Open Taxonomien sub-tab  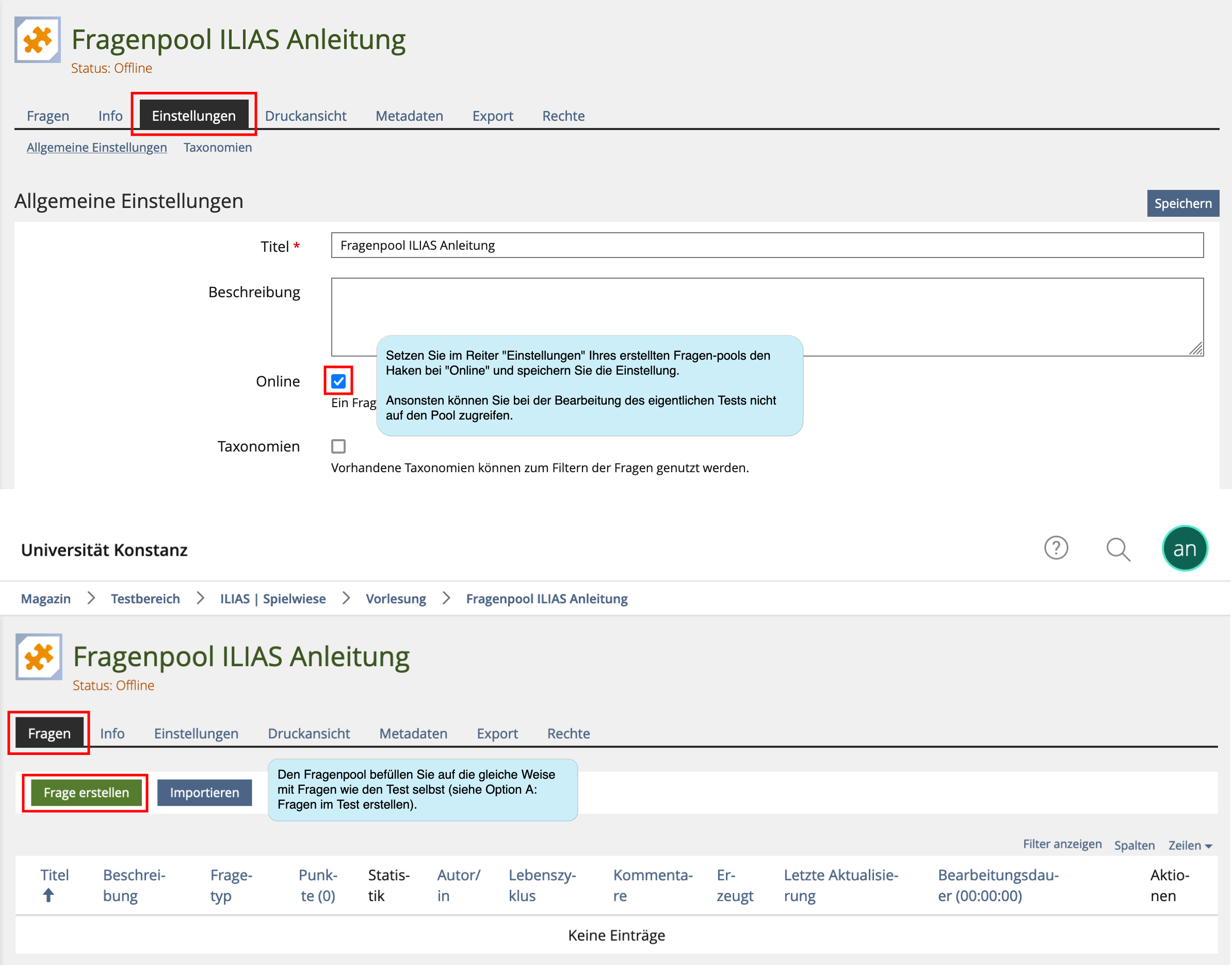click(x=218, y=148)
